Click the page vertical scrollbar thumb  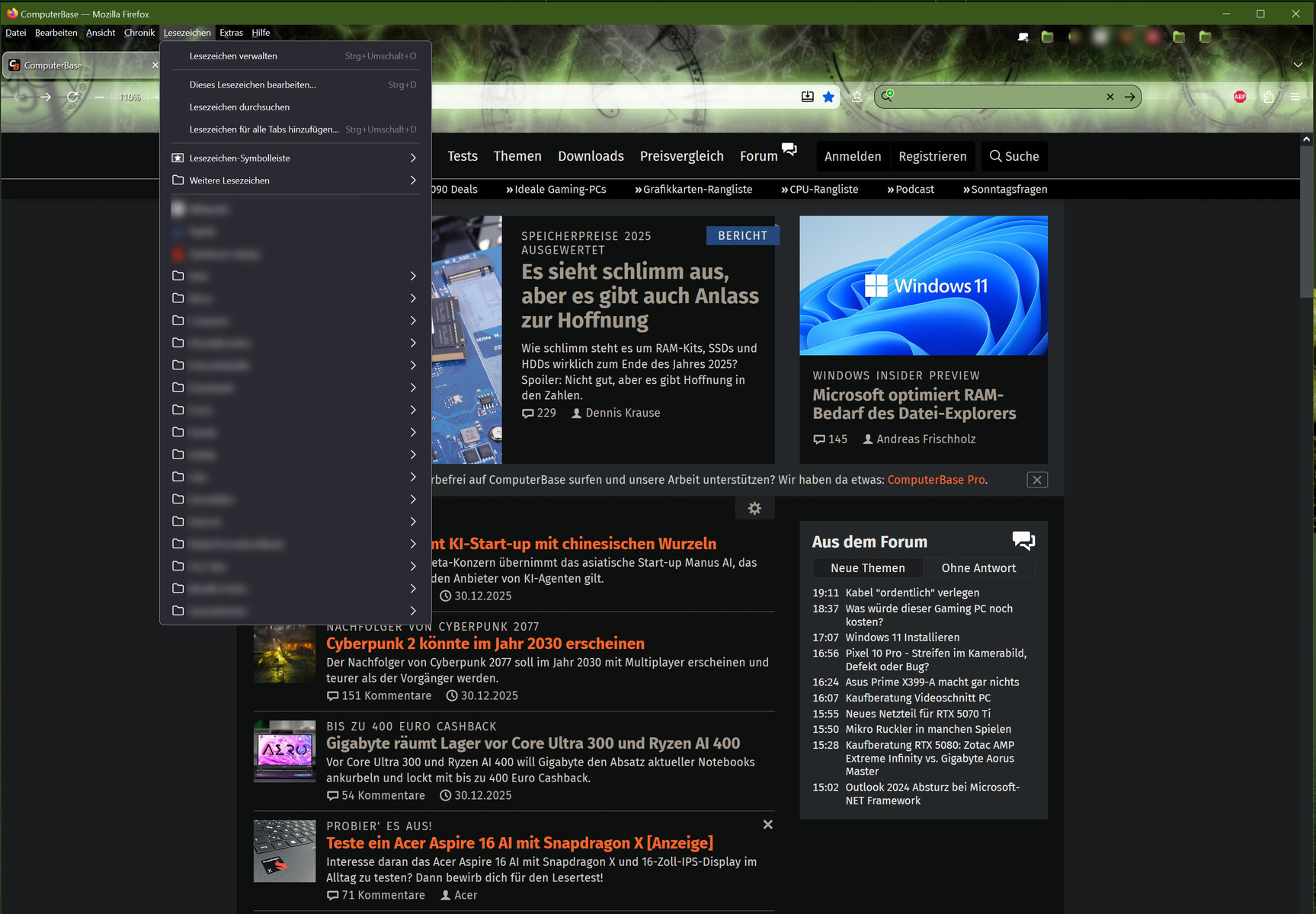pos(1306,221)
